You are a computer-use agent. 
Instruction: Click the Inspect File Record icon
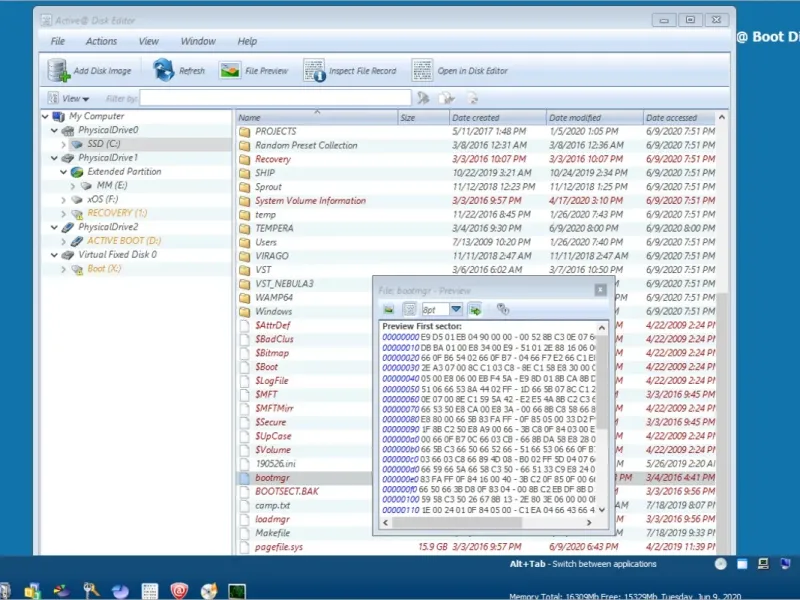[x=314, y=71]
